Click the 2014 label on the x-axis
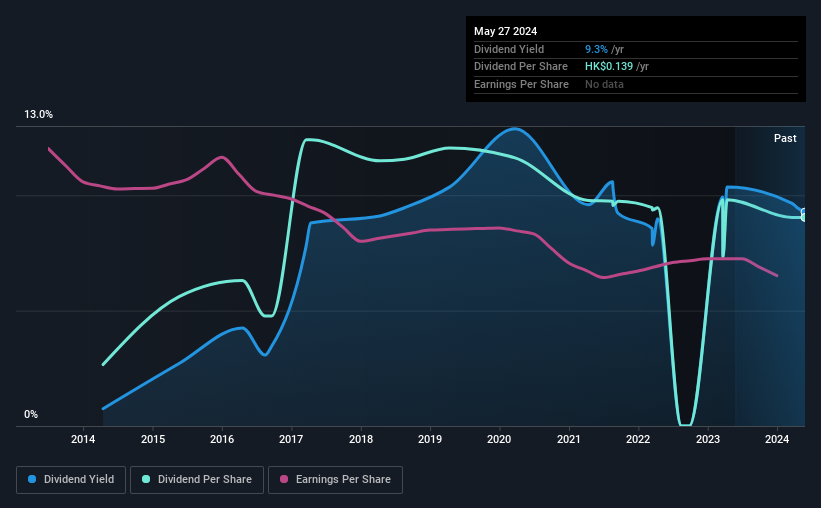This screenshot has height=508, width=821. point(83,439)
